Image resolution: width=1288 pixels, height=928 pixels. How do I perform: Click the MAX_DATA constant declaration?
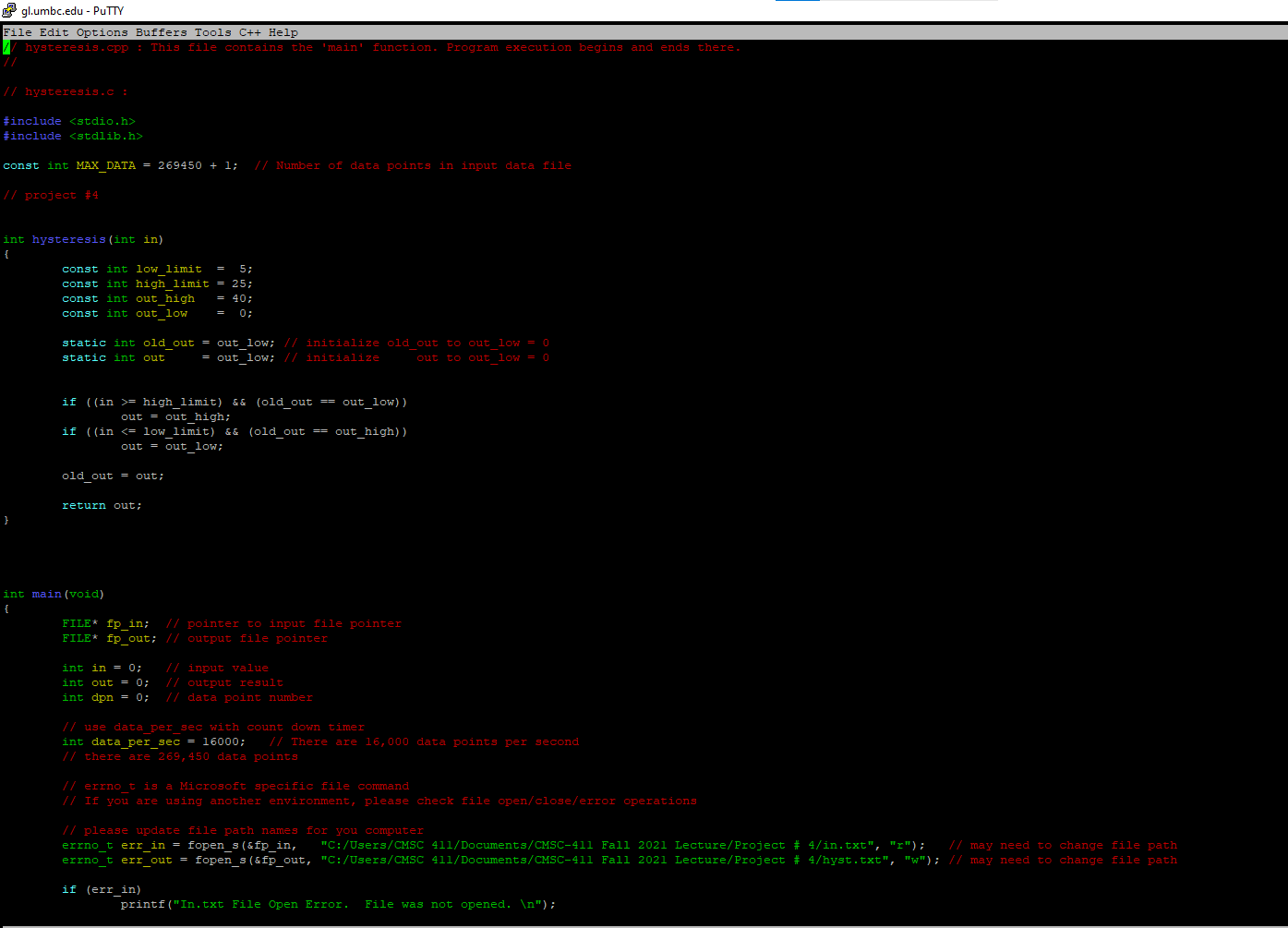[x=105, y=164]
